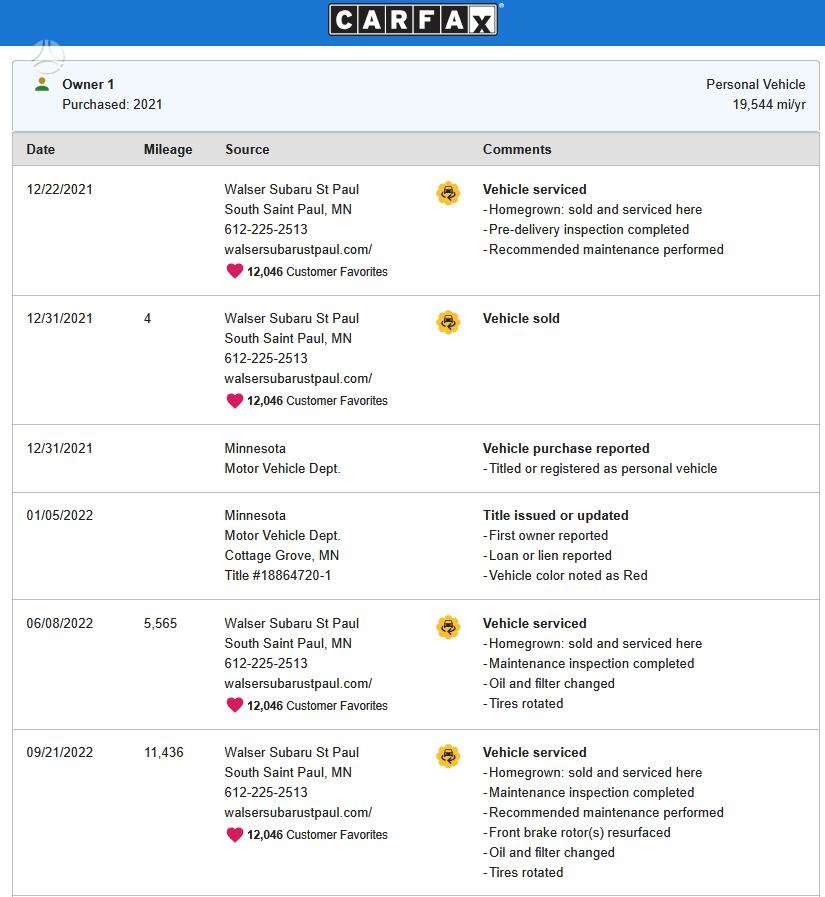
Task: Click the Owner 1 person icon
Action: pos(42,84)
